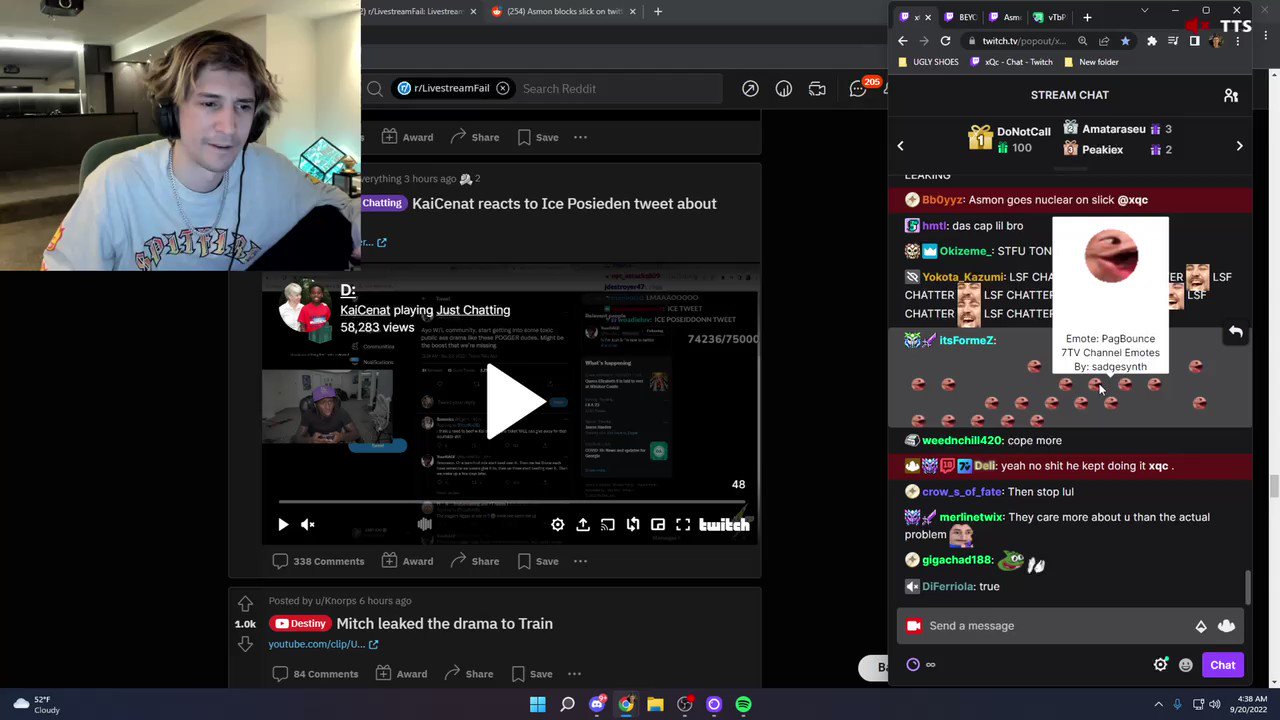Image resolution: width=1280 pixels, height=720 pixels.
Task: Open the video player settings gear
Action: click(x=557, y=524)
